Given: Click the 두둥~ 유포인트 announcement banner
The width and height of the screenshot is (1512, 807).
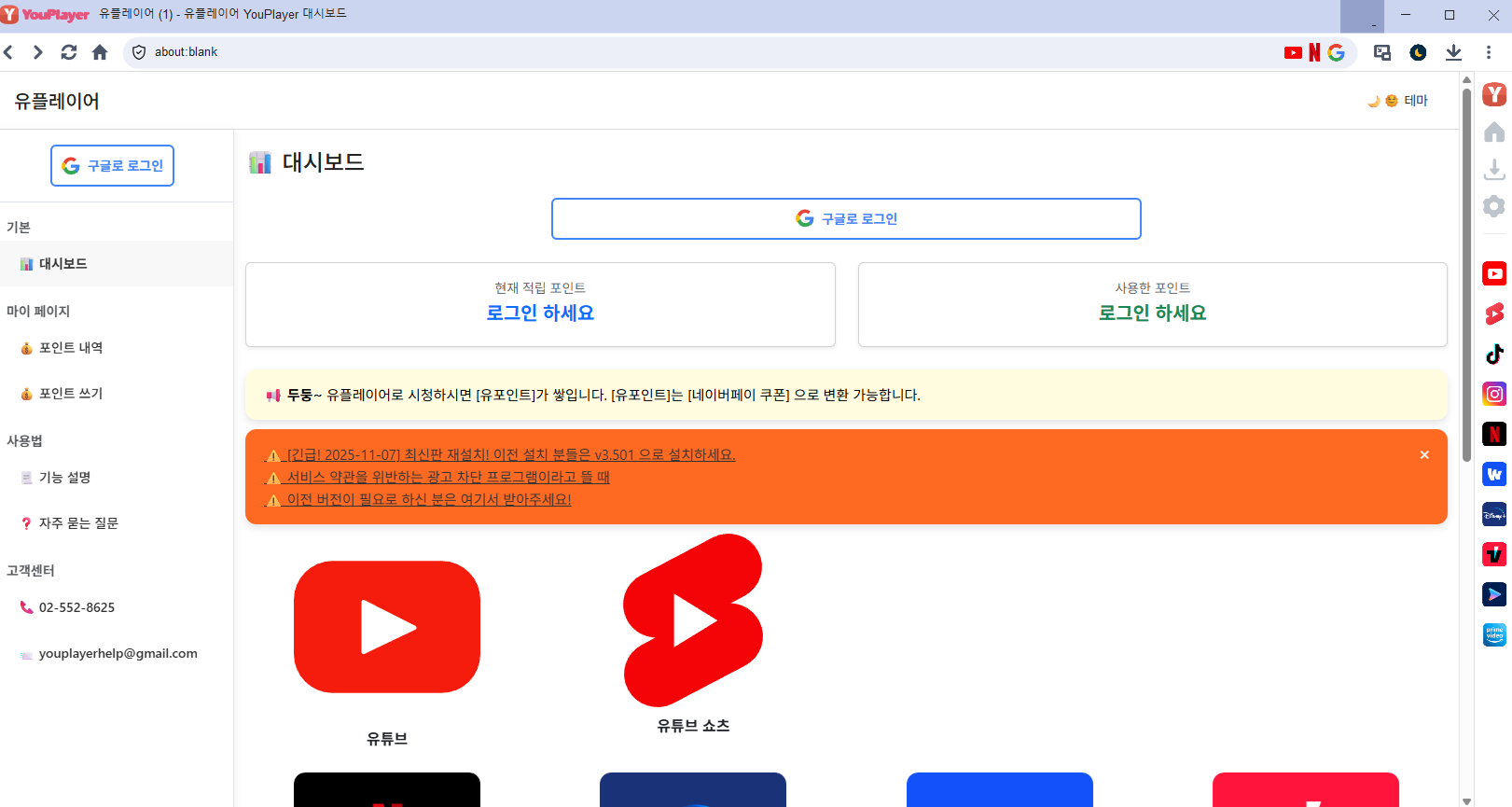Looking at the screenshot, I should point(846,396).
